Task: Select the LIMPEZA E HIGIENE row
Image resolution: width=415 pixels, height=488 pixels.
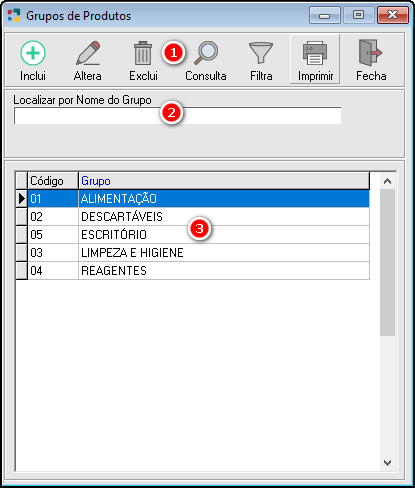Action: pos(199,253)
